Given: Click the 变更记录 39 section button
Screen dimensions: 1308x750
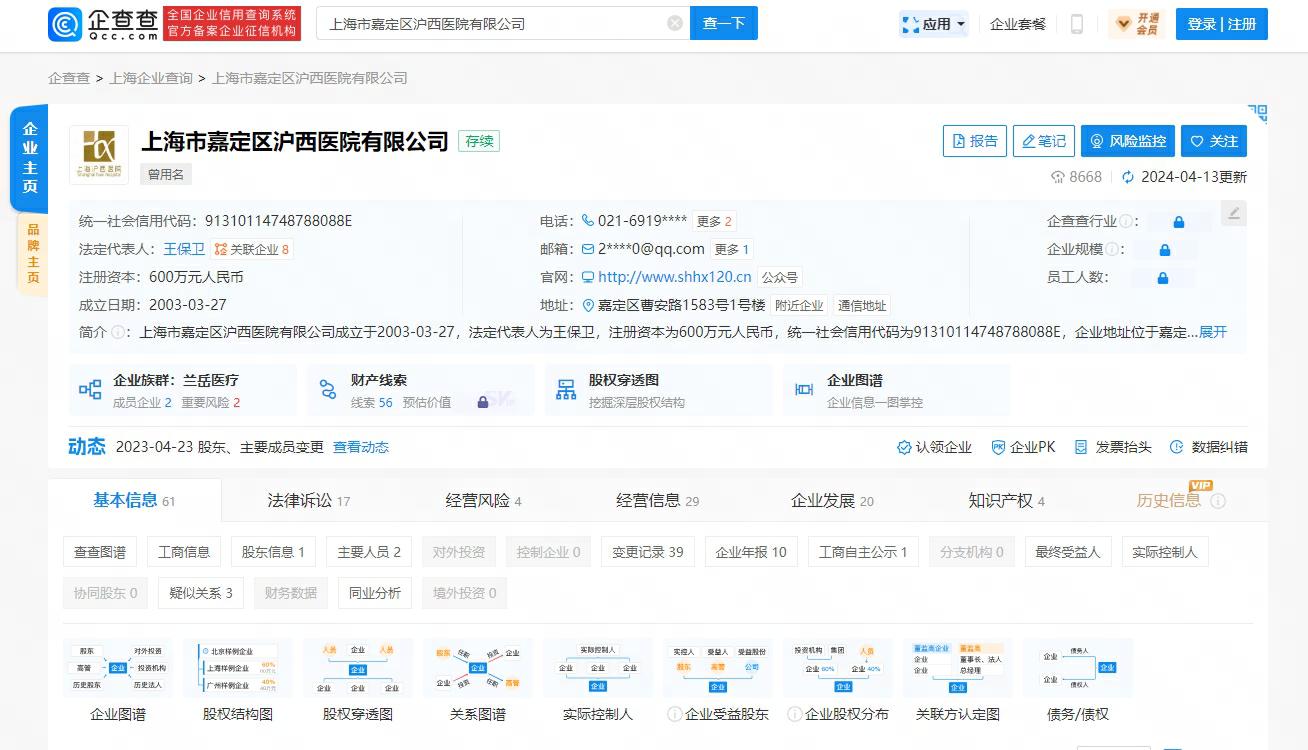Looking at the screenshot, I should pyautogui.click(x=648, y=552).
